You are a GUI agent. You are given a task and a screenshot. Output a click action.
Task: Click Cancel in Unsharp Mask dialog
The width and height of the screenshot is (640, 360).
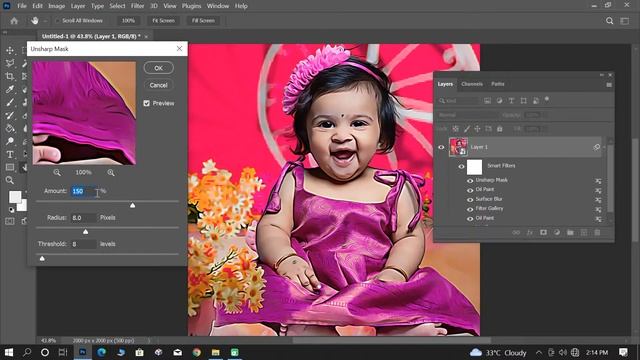[x=158, y=85]
